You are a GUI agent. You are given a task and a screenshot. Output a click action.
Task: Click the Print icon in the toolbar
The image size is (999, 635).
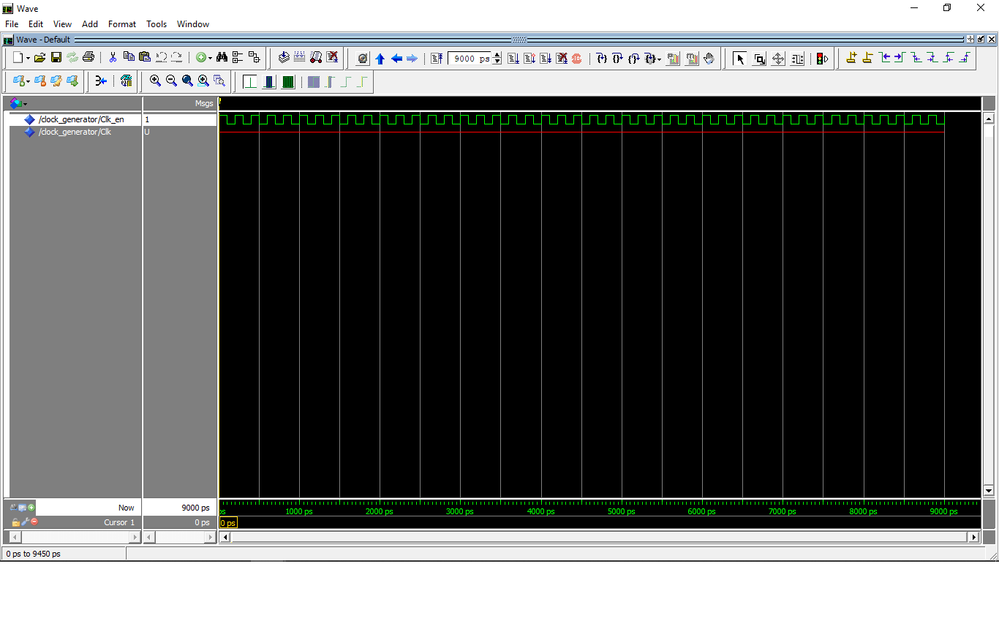[x=89, y=58]
